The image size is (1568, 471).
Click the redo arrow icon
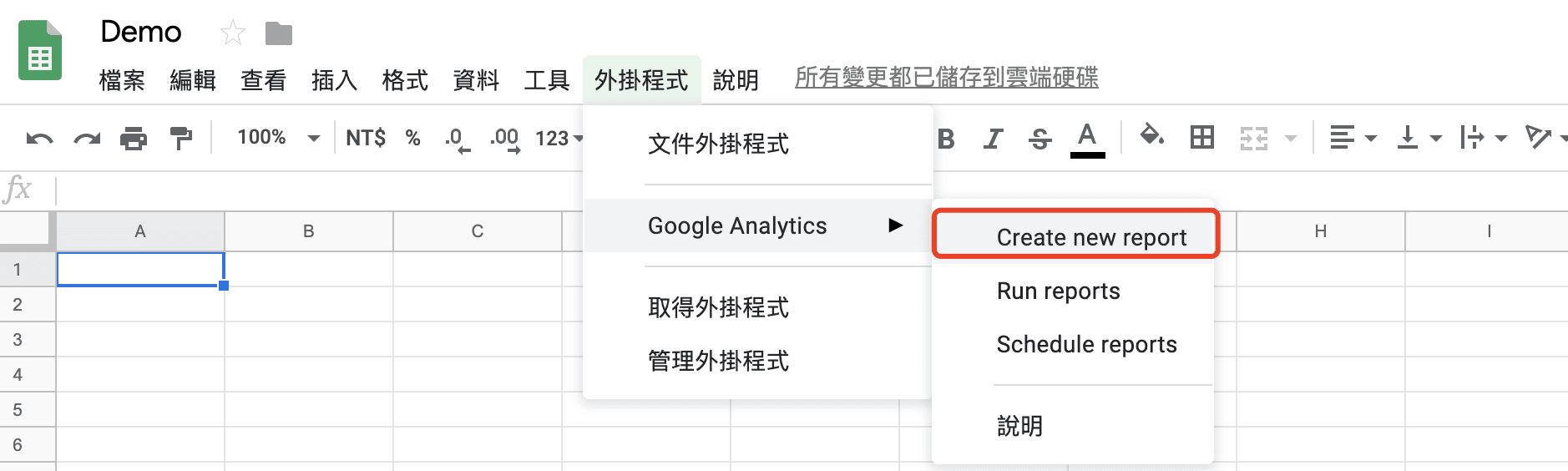click(87, 139)
